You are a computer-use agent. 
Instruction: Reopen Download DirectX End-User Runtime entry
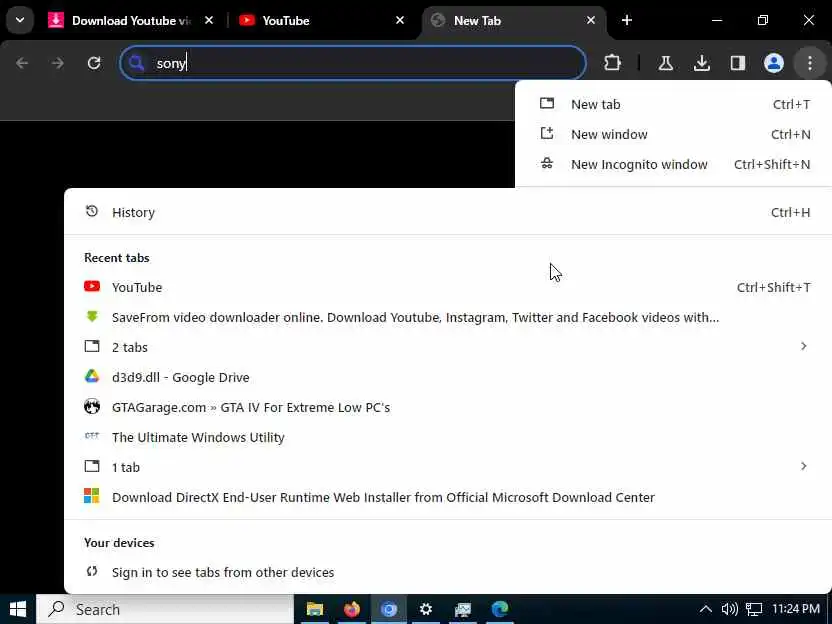click(447, 497)
